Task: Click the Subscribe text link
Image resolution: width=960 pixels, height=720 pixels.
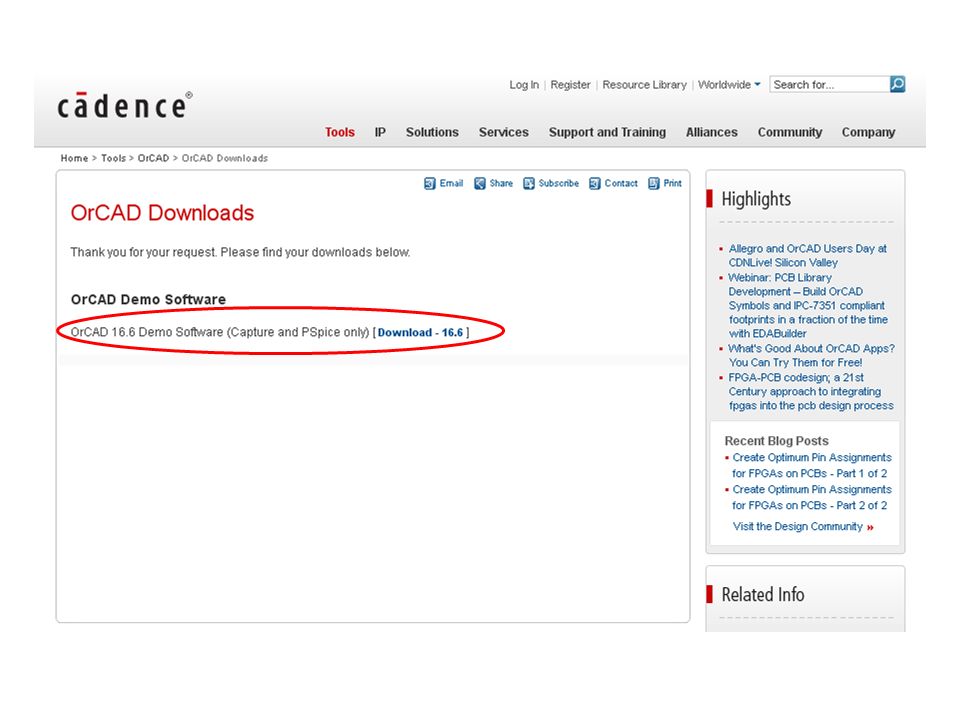Action: click(x=558, y=183)
